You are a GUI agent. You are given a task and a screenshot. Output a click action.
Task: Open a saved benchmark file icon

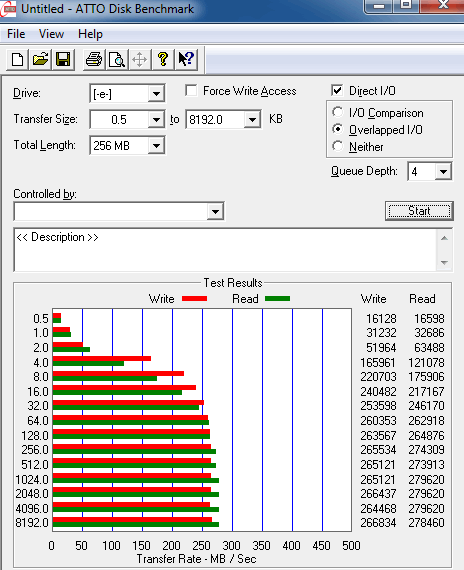40,59
